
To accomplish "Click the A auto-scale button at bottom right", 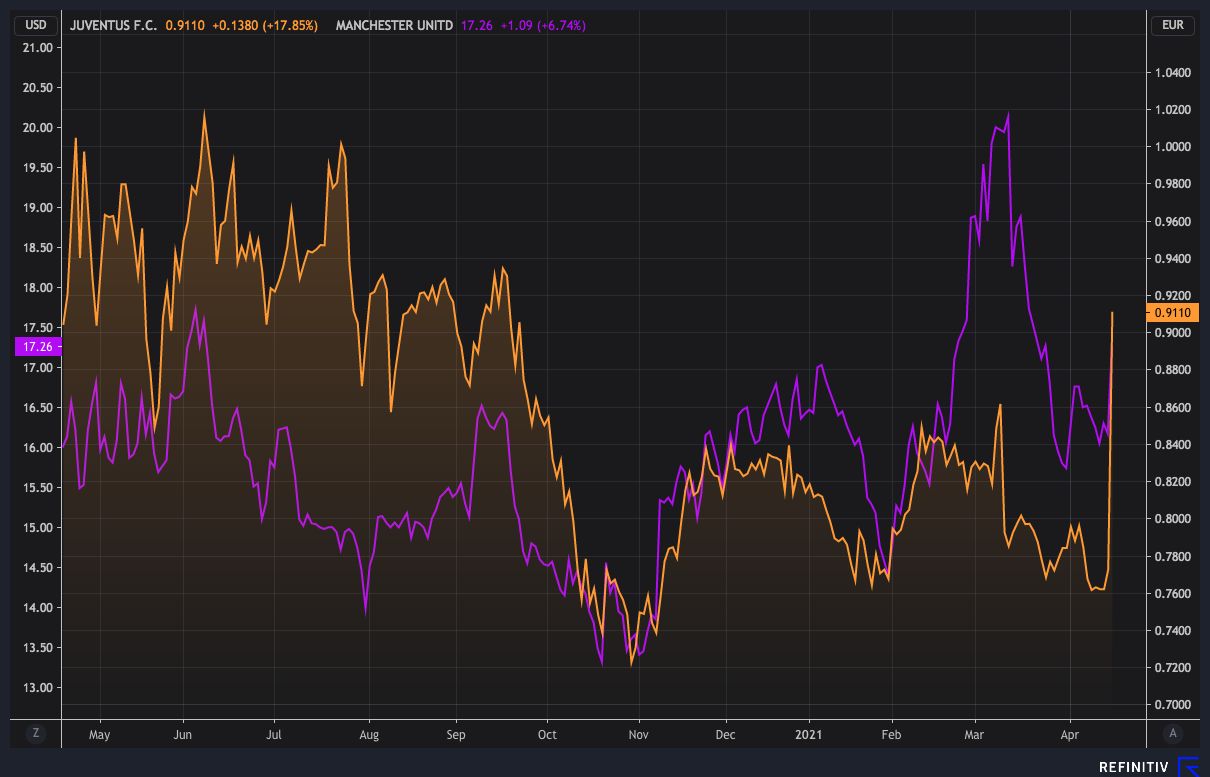I will 1172,733.
